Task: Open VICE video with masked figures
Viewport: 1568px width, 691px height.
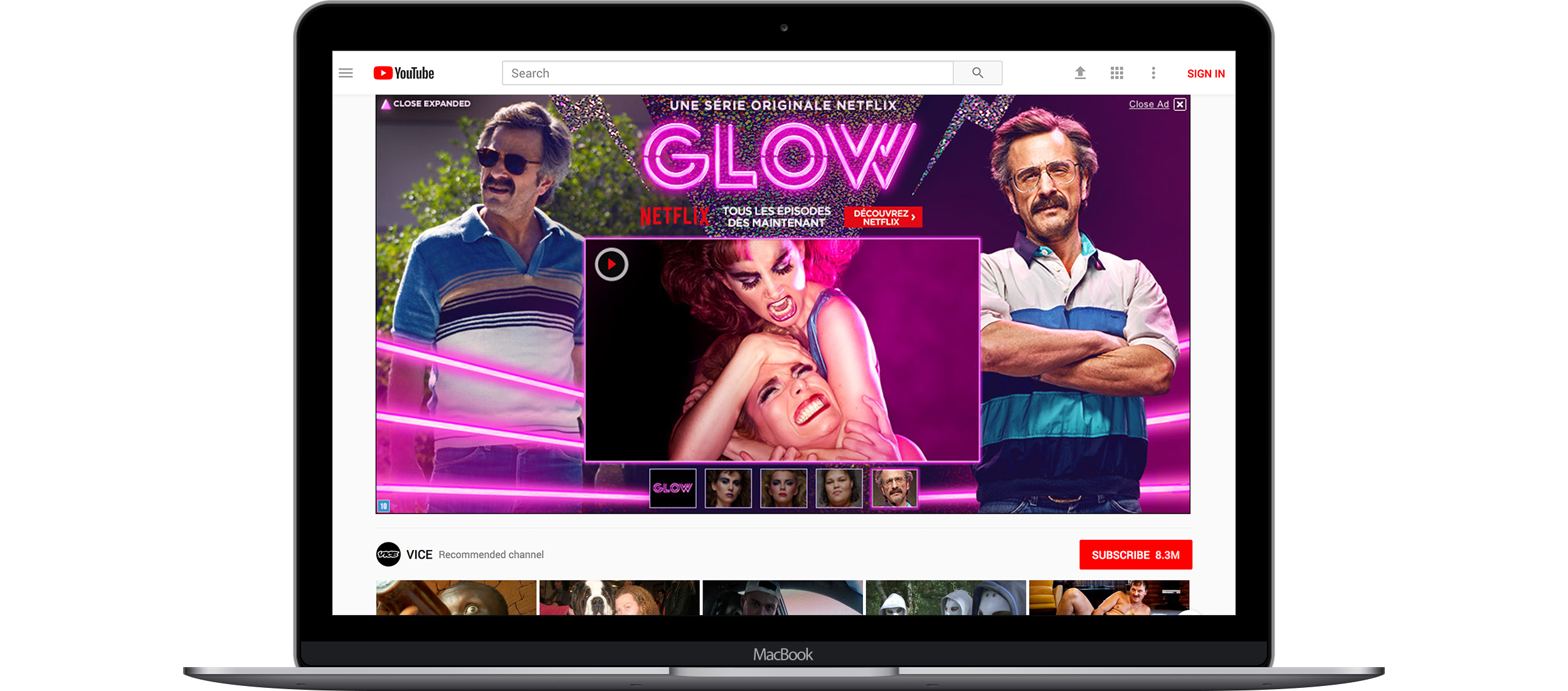Action: (x=946, y=598)
